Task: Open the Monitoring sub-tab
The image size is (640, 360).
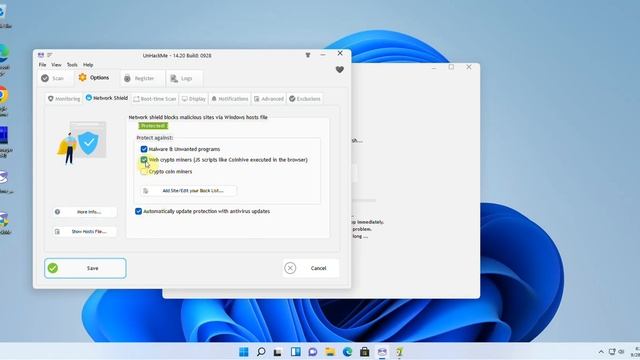Action: [x=64, y=99]
